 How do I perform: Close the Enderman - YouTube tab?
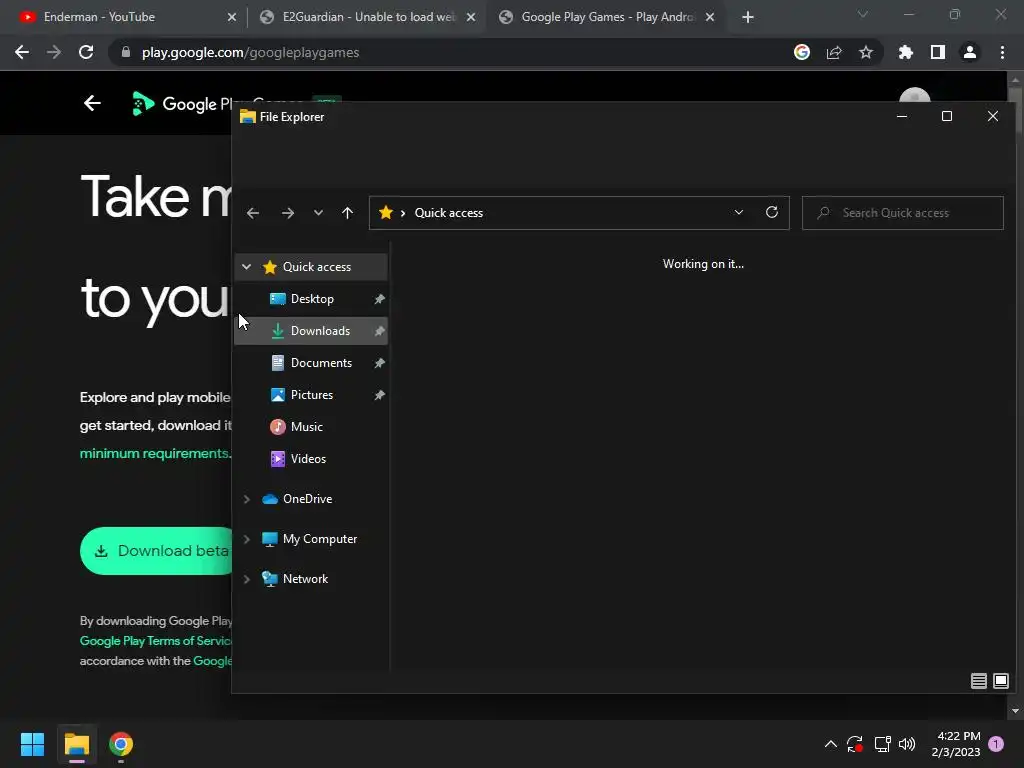(232, 17)
